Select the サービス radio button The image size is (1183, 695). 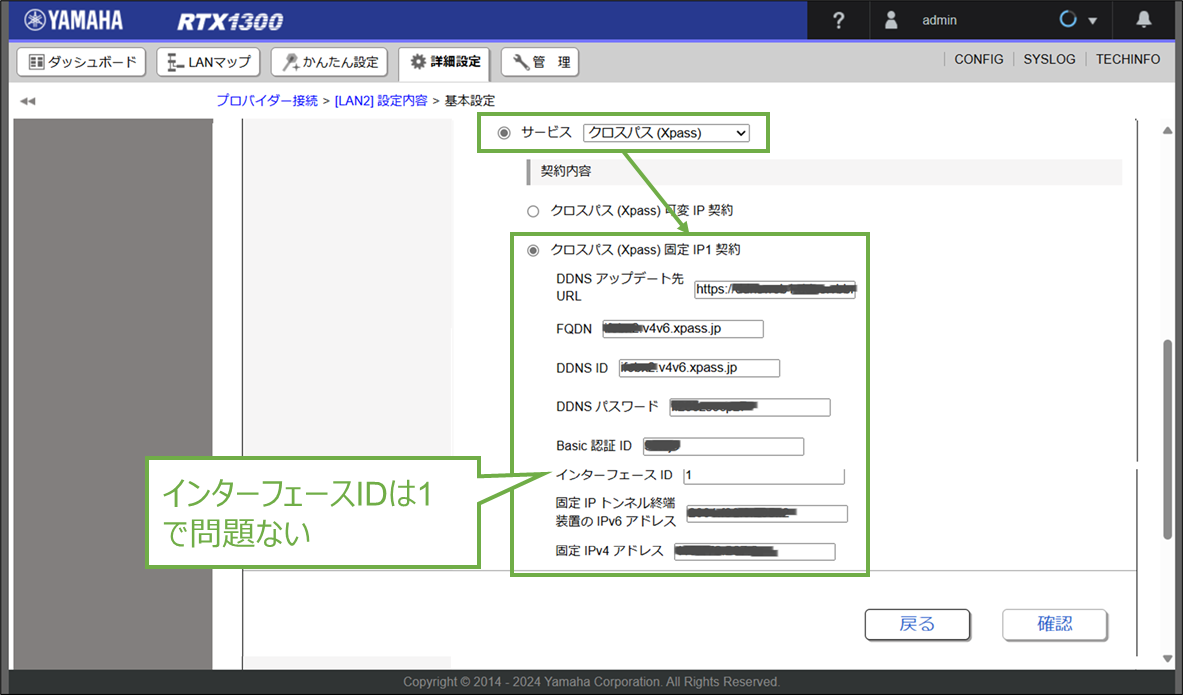pos(504,133)
